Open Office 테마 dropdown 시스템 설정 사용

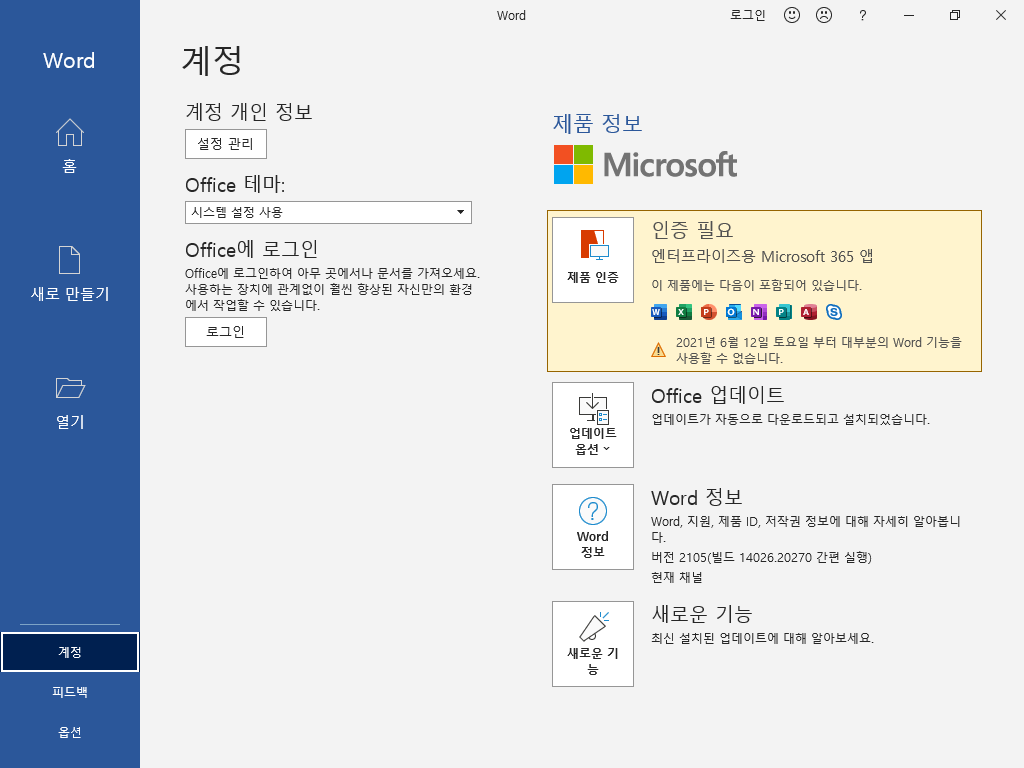(x=328, y=212)
